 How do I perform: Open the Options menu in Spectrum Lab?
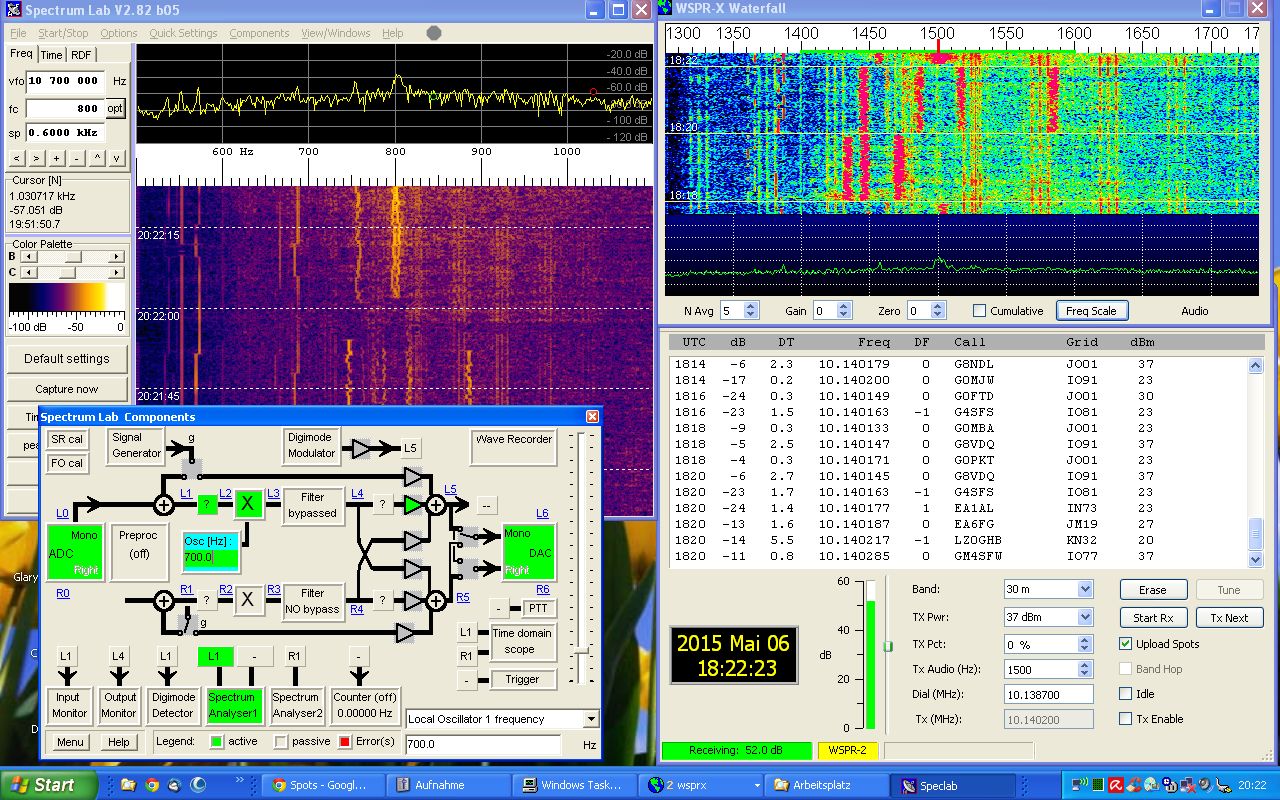[x=118, y=32]
